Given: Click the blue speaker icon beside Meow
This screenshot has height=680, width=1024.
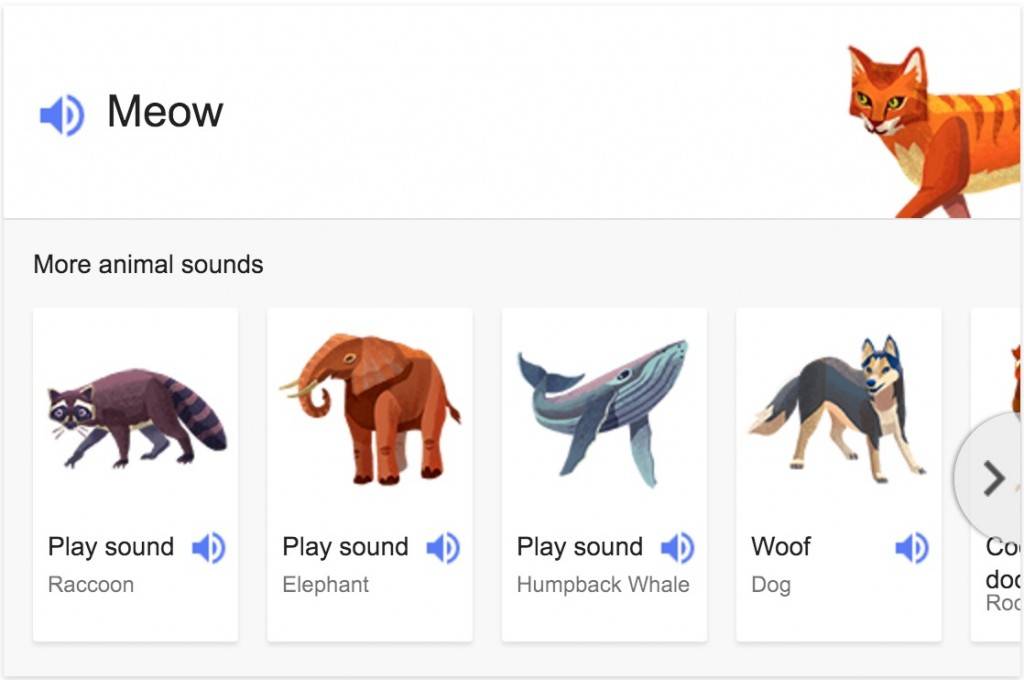Looking at the screenshot, I should tap(60, 112).
